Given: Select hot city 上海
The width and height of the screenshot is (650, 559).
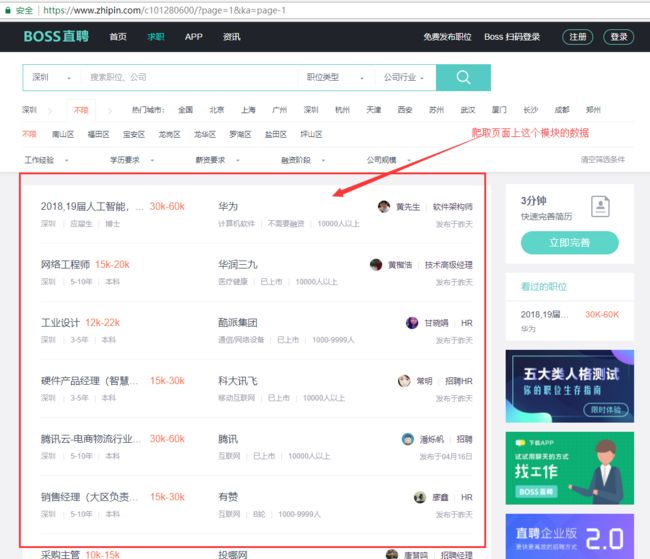Looking at the screenshot, I should point(248,110).
